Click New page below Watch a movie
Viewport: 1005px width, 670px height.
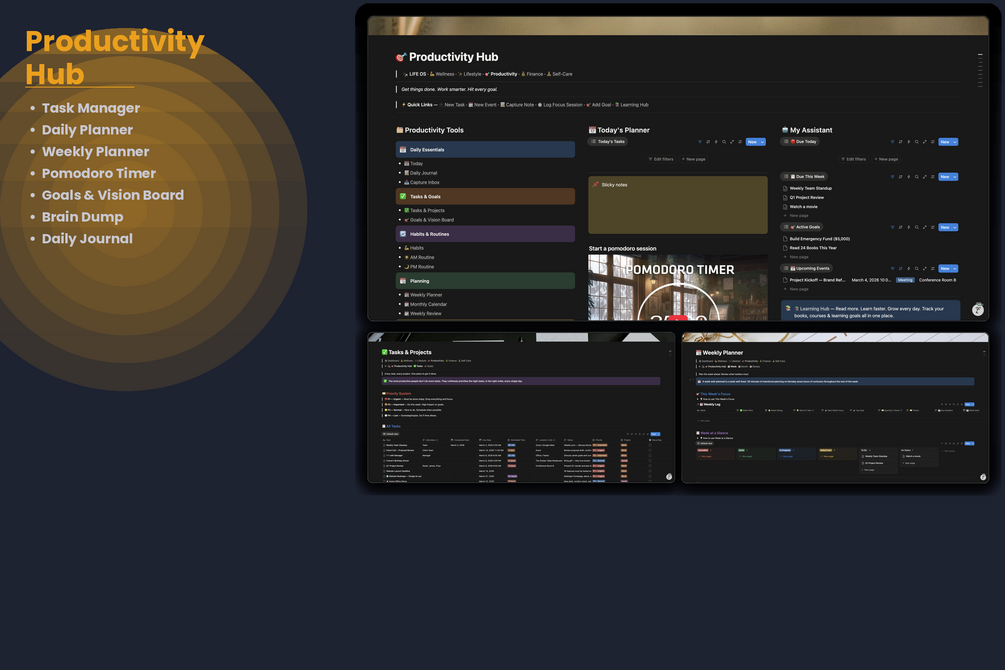click(x=795, y=216)
